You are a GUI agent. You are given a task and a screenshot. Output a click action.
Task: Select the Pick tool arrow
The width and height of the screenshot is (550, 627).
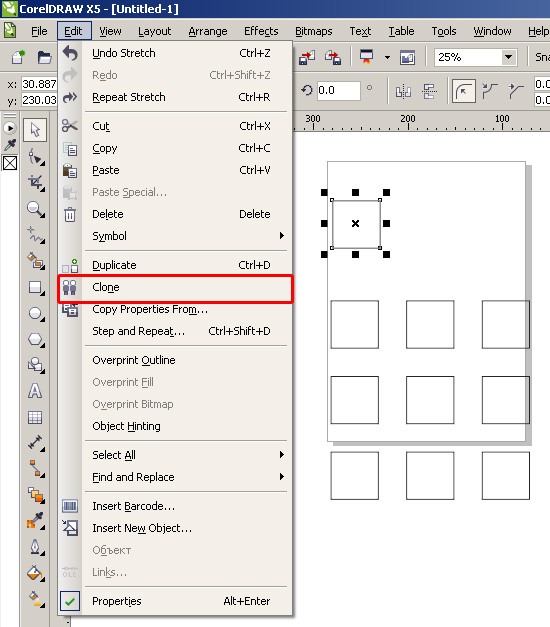35,130
